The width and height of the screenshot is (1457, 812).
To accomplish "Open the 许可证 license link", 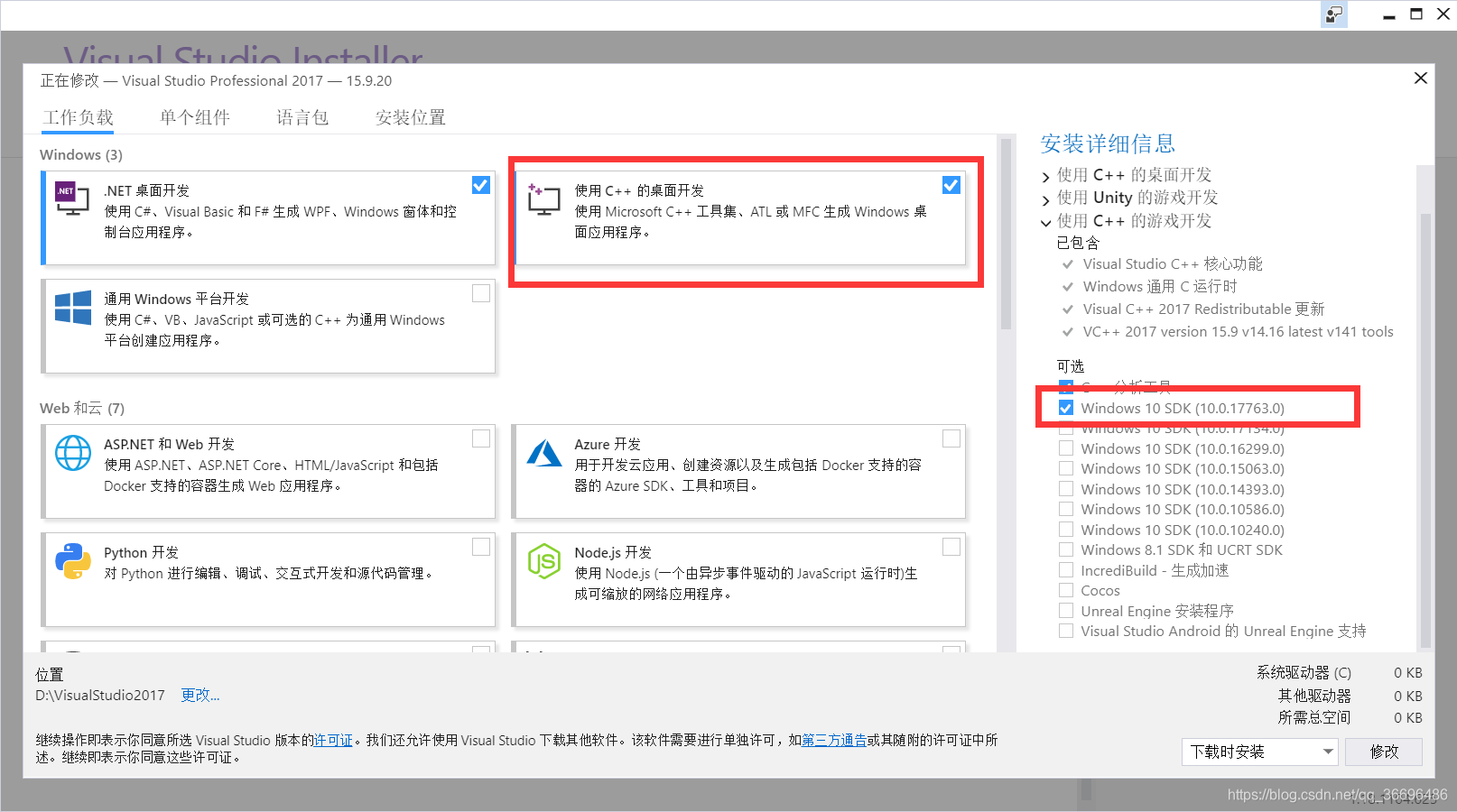I will [x=333, y=740].
